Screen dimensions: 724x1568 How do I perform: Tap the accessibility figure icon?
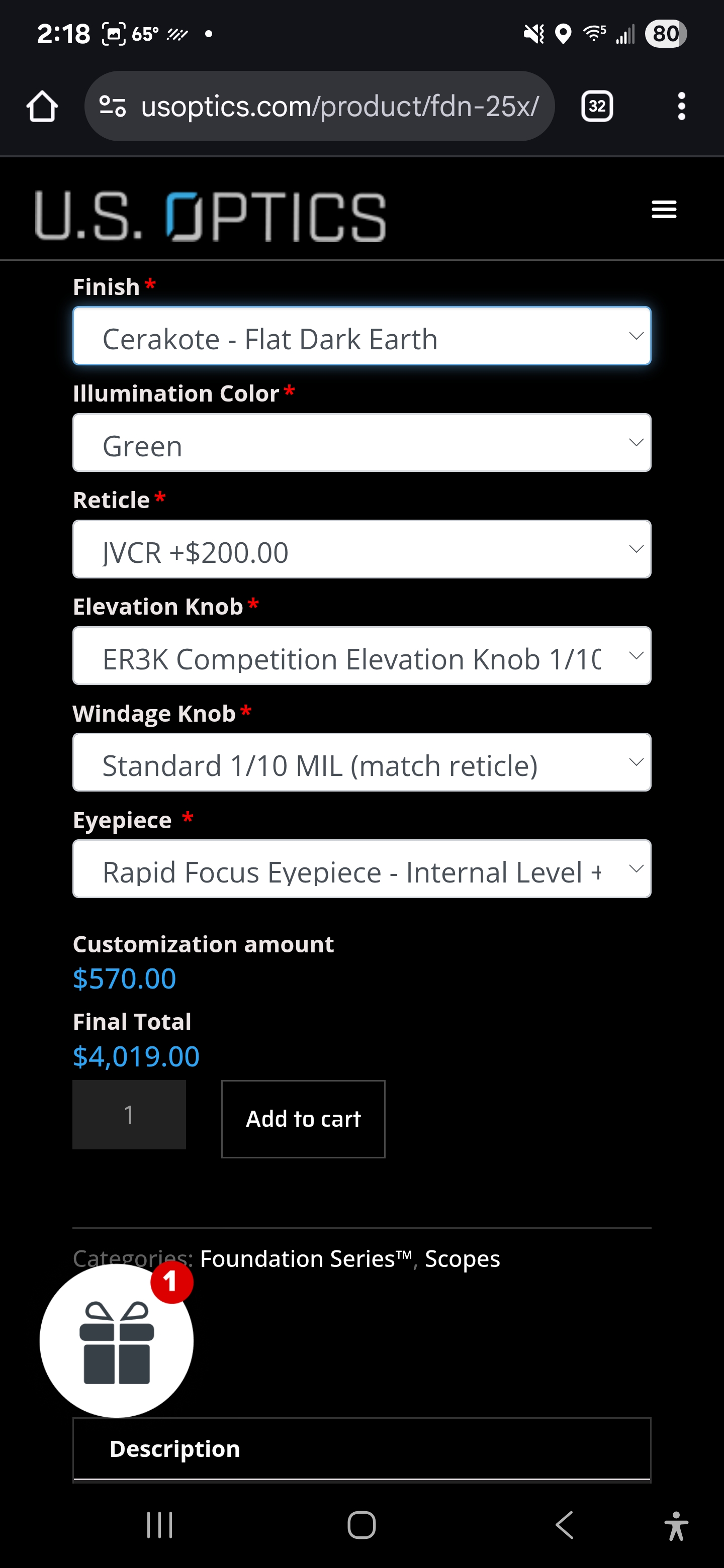pyautogui.click(x=676, y=1526)
